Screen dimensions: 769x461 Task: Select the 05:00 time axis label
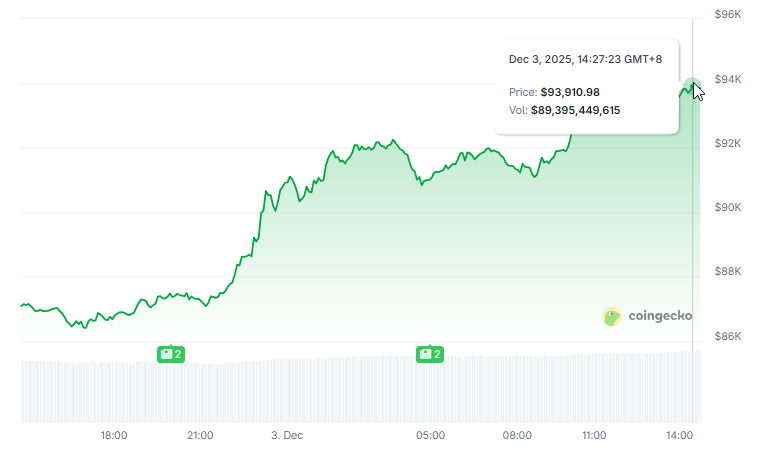[431, 436]
